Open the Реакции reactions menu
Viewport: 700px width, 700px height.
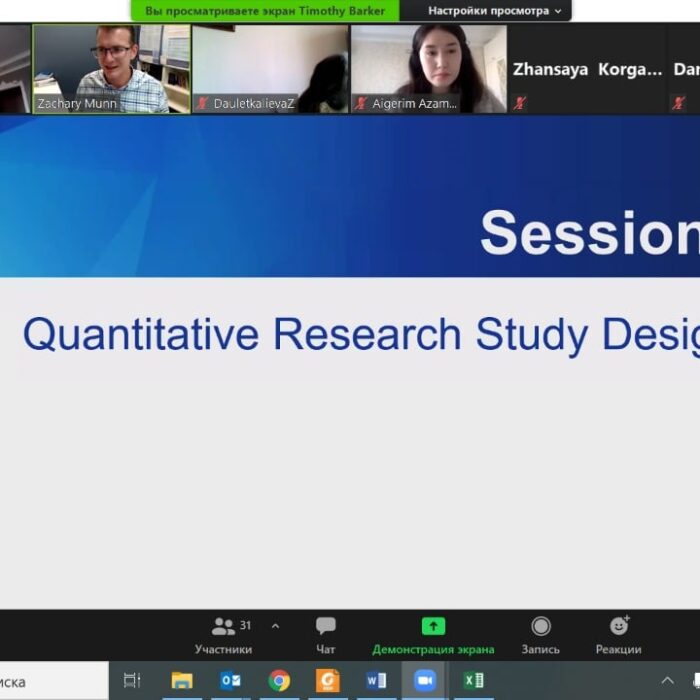[x=618, y=634]
